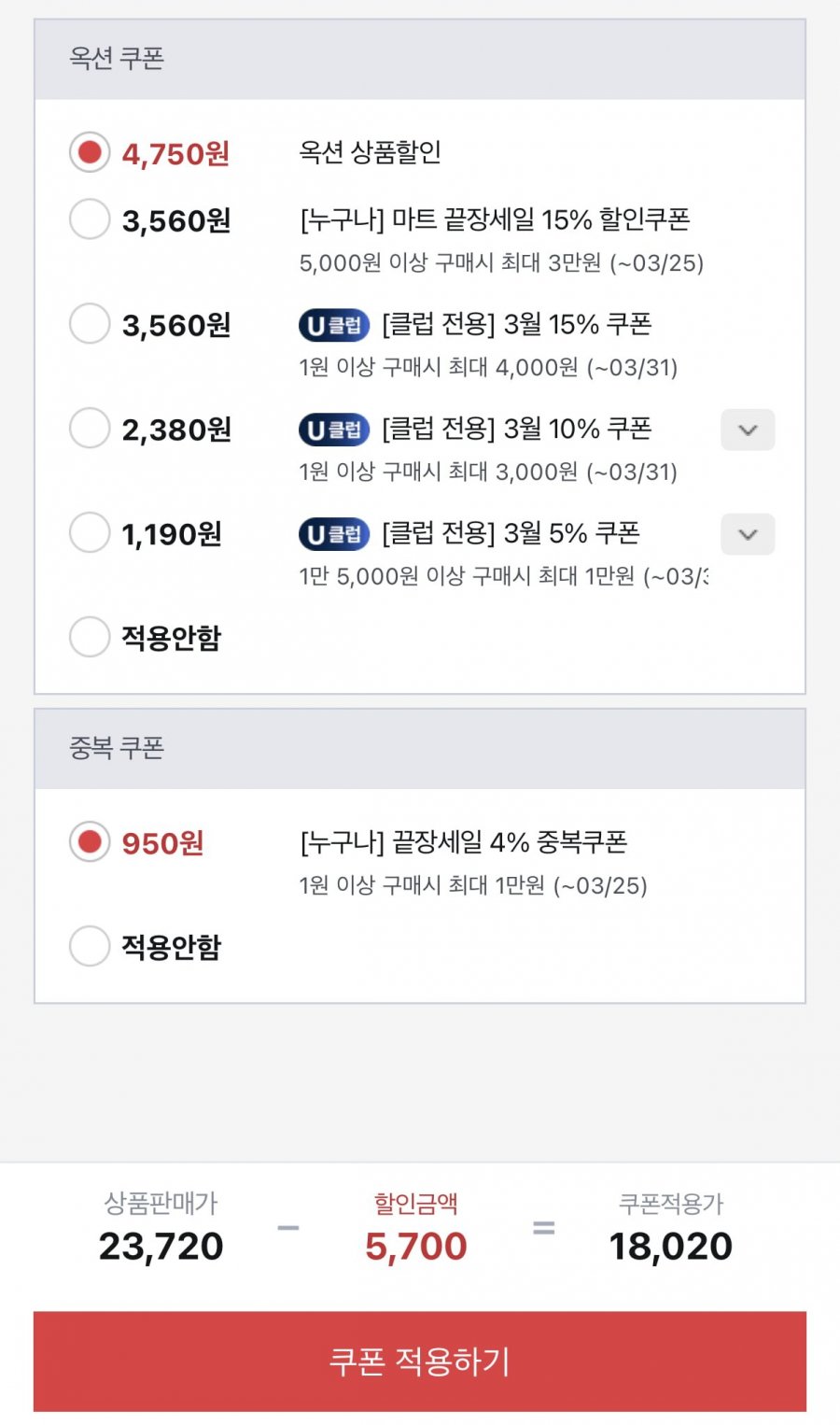Click the 쿠폰적용가 18,020 total
Screen dimensions: 840x1425
point(670,1246)
